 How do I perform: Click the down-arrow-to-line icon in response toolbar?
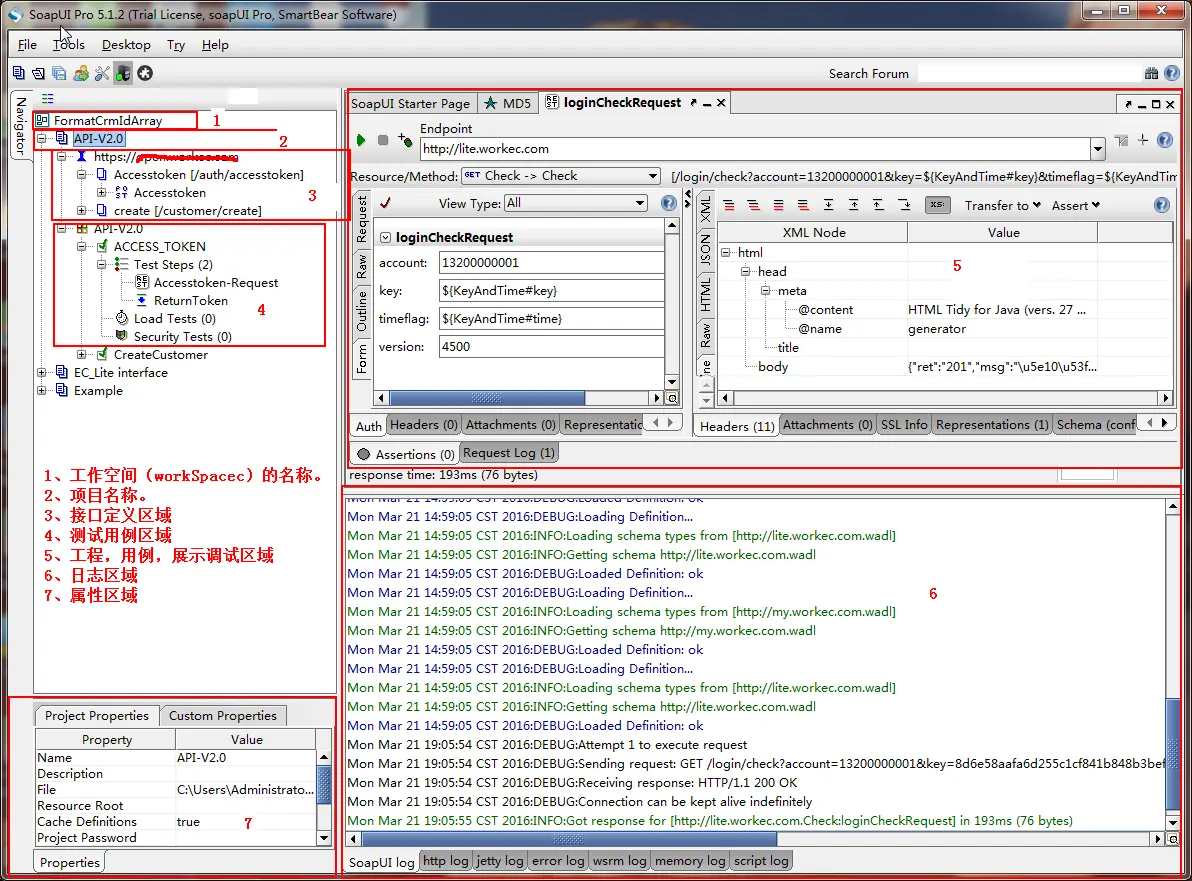coord(829,204)
